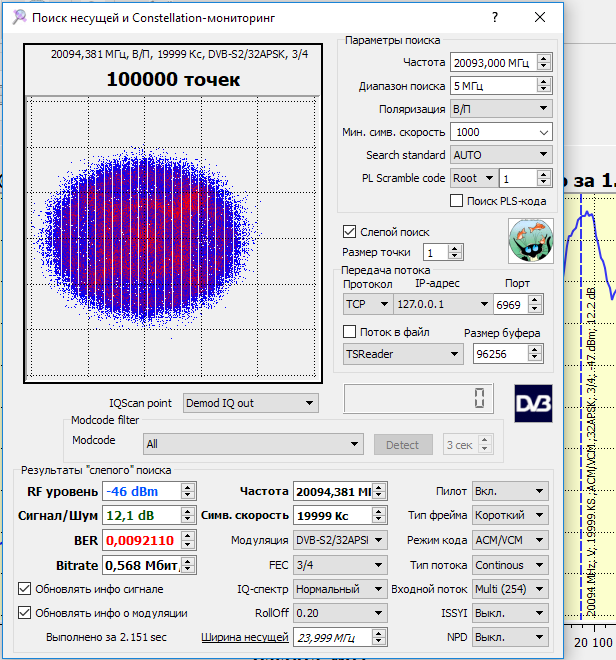Viewport: 616px width, 660px height.
Task: Open the Поляризация dropdown
Action: [x=500, y=109]
